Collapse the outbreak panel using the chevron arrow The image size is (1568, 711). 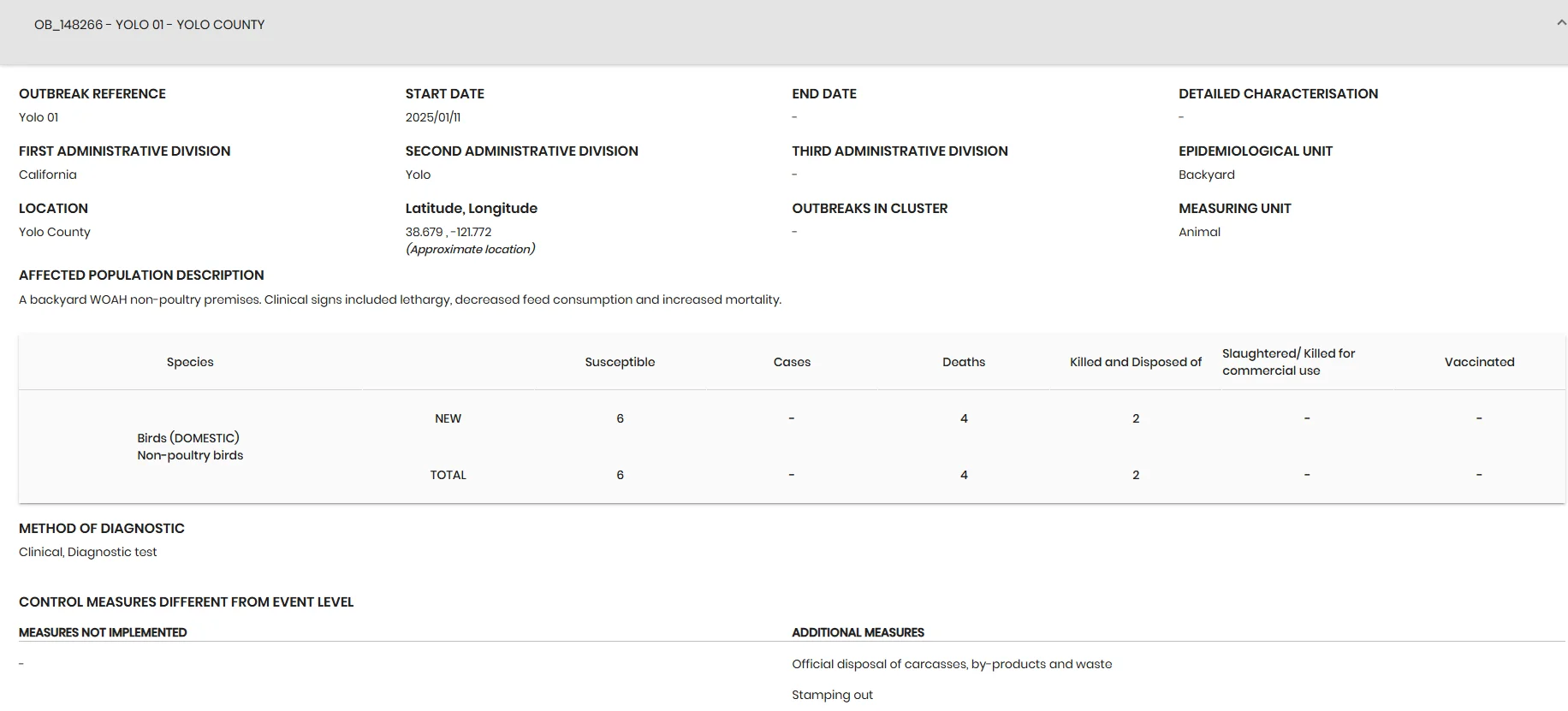tap(1561, 24)
